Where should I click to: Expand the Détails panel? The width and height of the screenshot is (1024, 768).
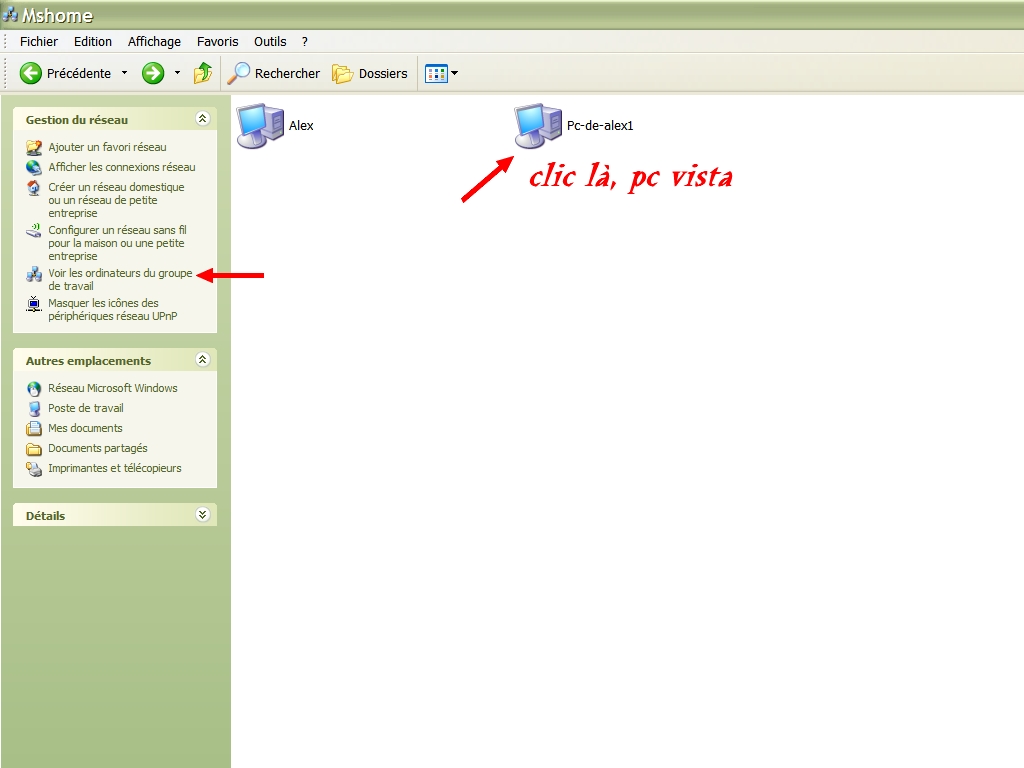203,515
